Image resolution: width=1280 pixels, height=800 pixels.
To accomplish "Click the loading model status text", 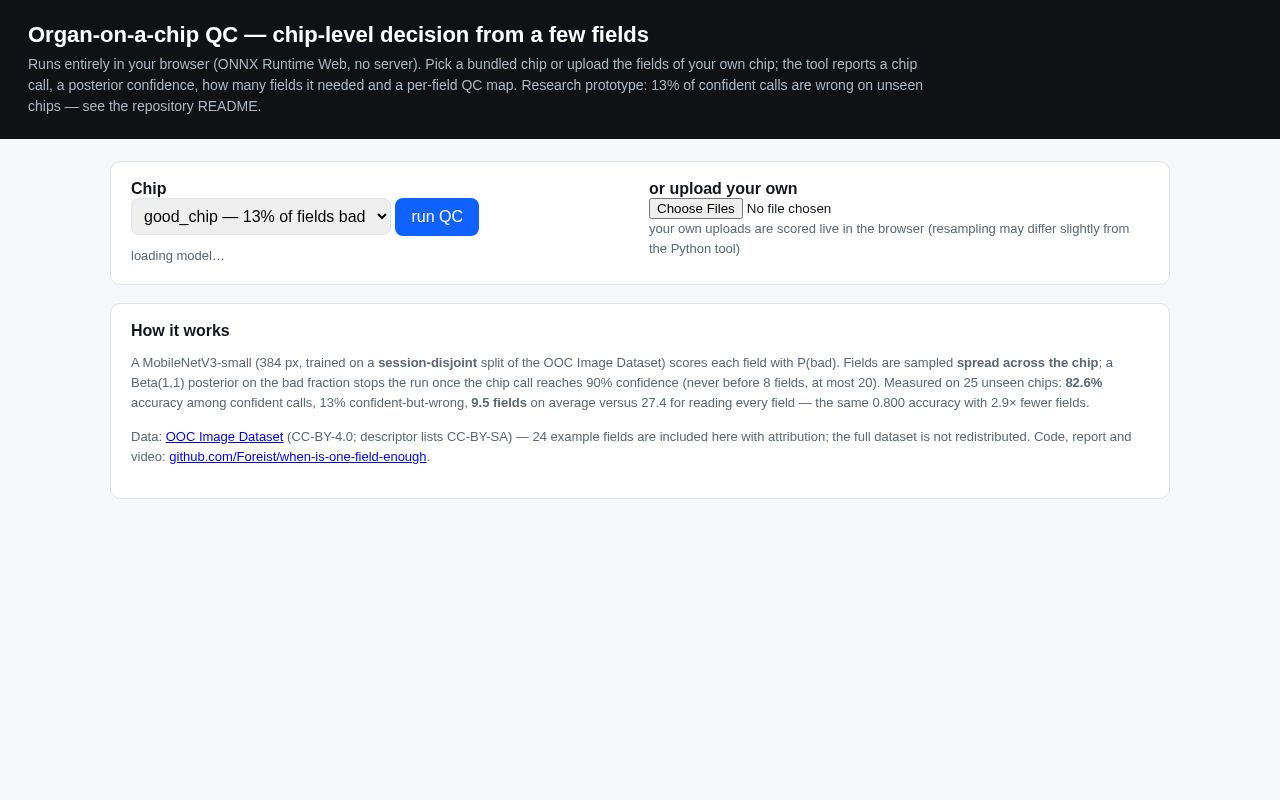I will pos(178,255).
